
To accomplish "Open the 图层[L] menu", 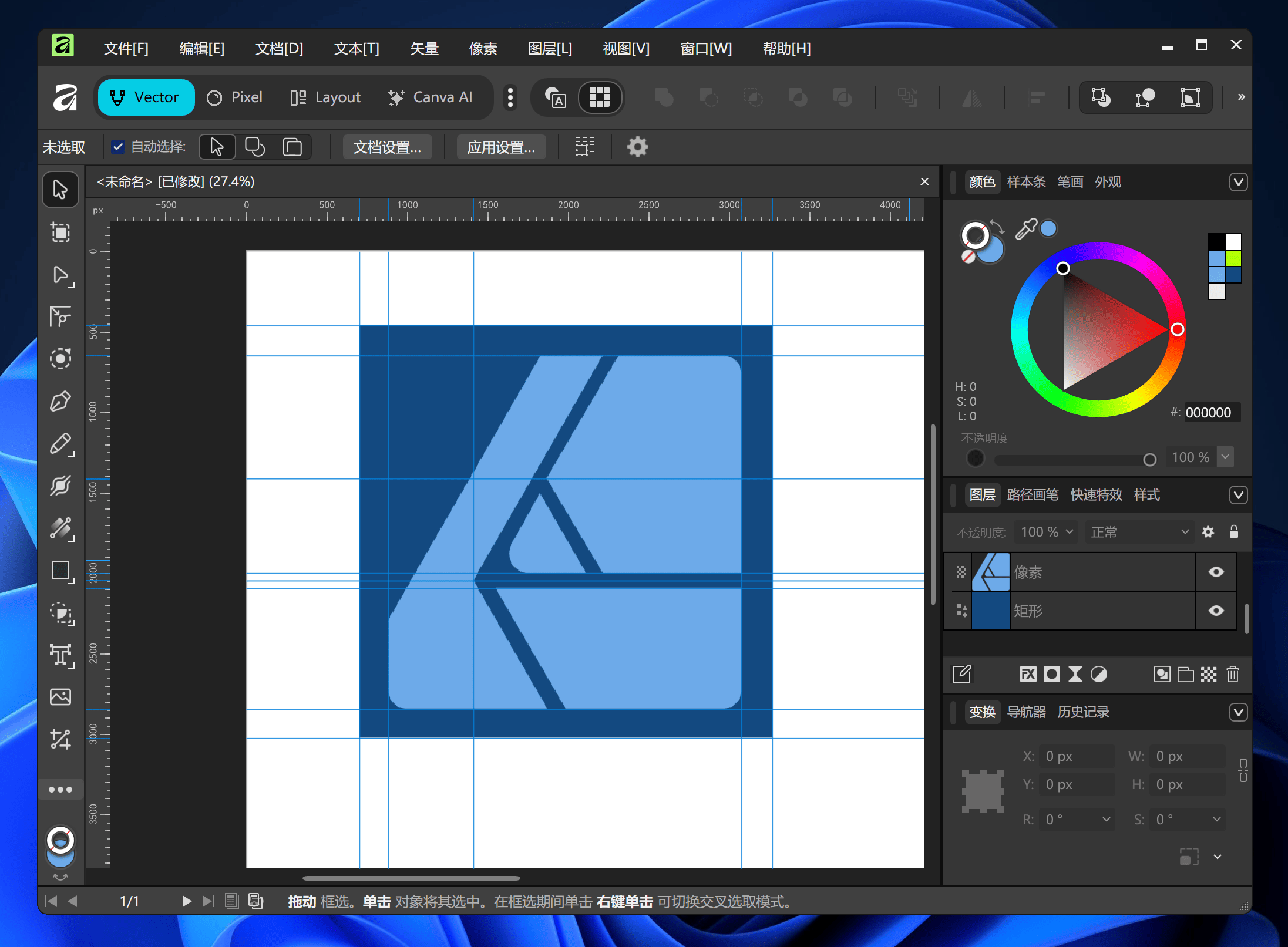I will click(x=549, y=49).
